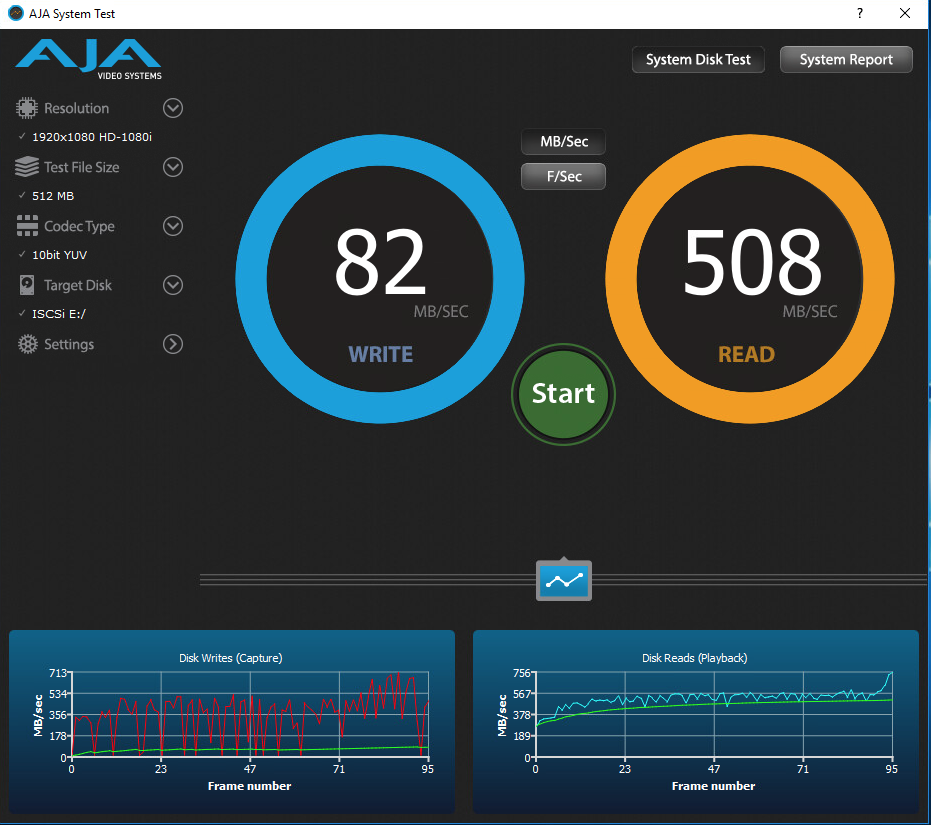931x825 pixels.
Task: Select the ISCSi E:/ target disk entry
Action: coord(59,314)
